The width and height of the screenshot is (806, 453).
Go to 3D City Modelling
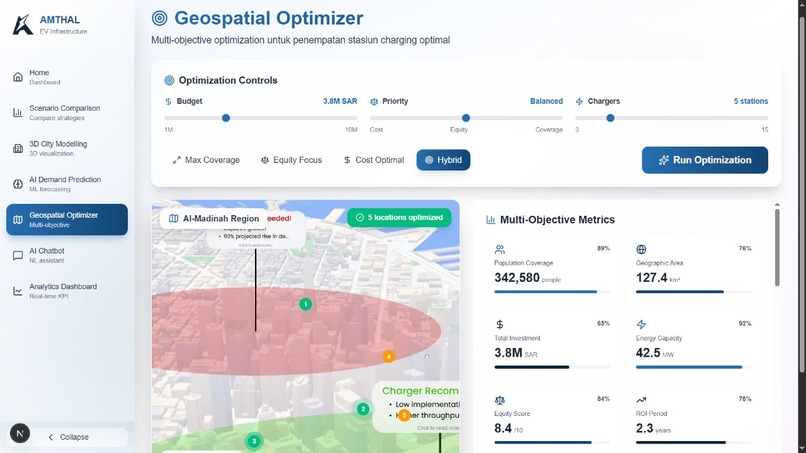[67, 149]
